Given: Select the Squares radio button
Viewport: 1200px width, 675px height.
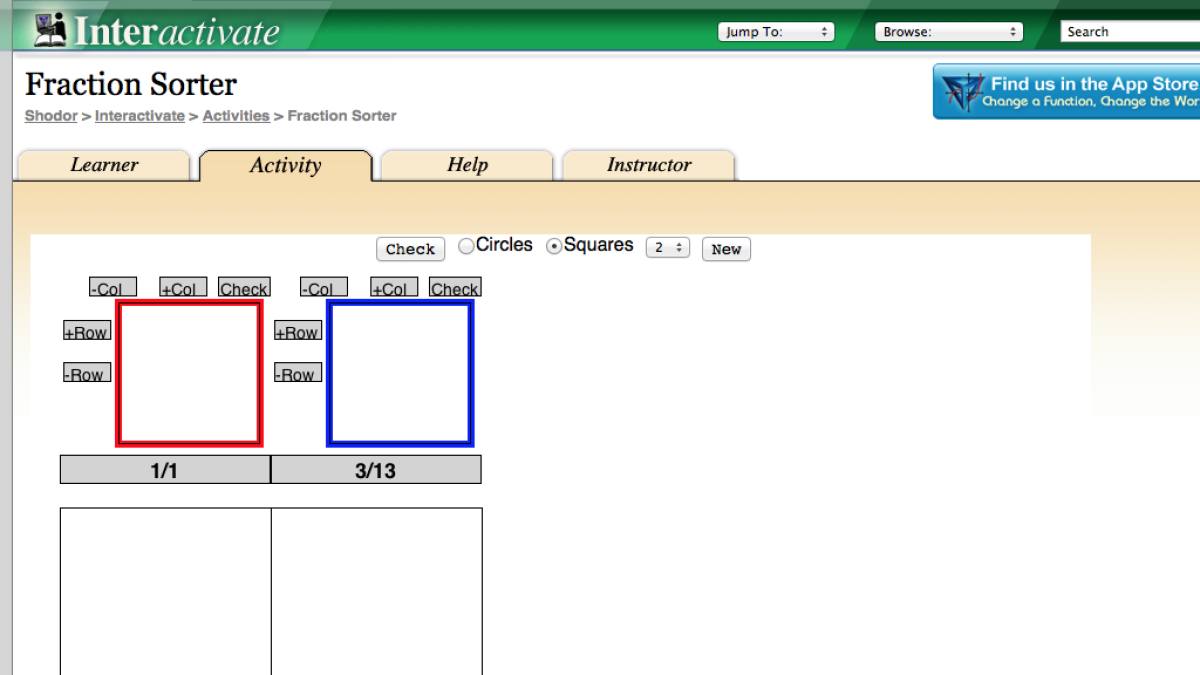Looking at the screenshot, I should coord(553,245).
